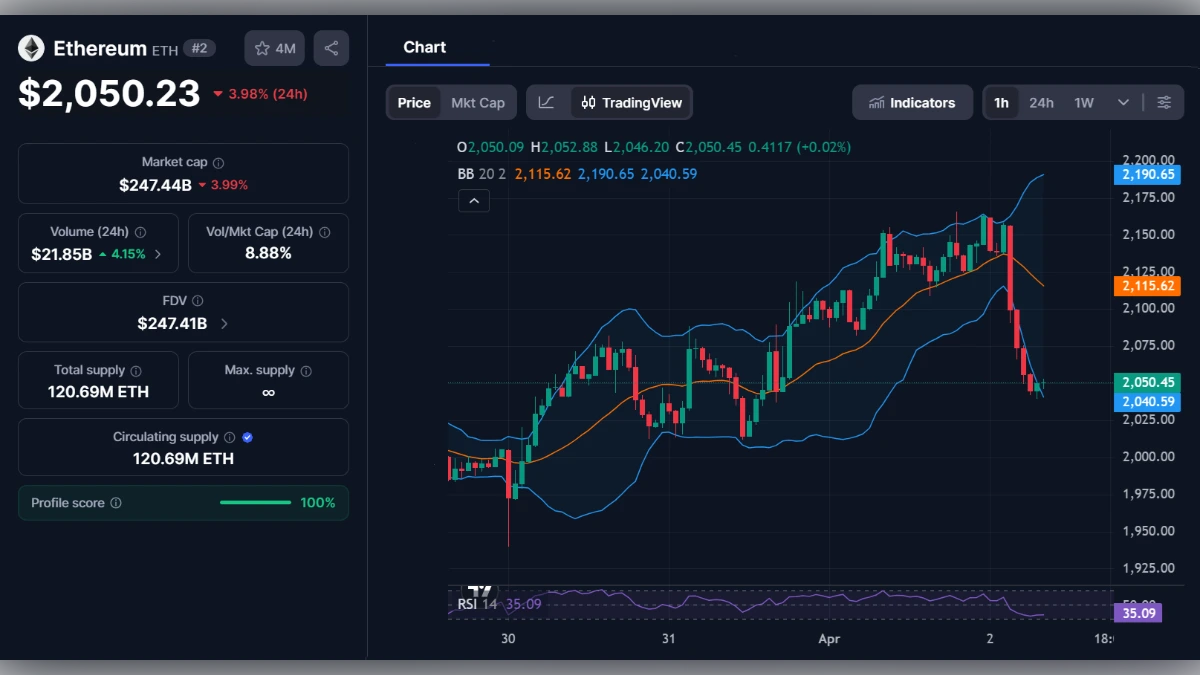The height and width of the screenshot is (675, 1200).
Task: Switch to the Mkt Cap view
Action: (x=477, y=102)
